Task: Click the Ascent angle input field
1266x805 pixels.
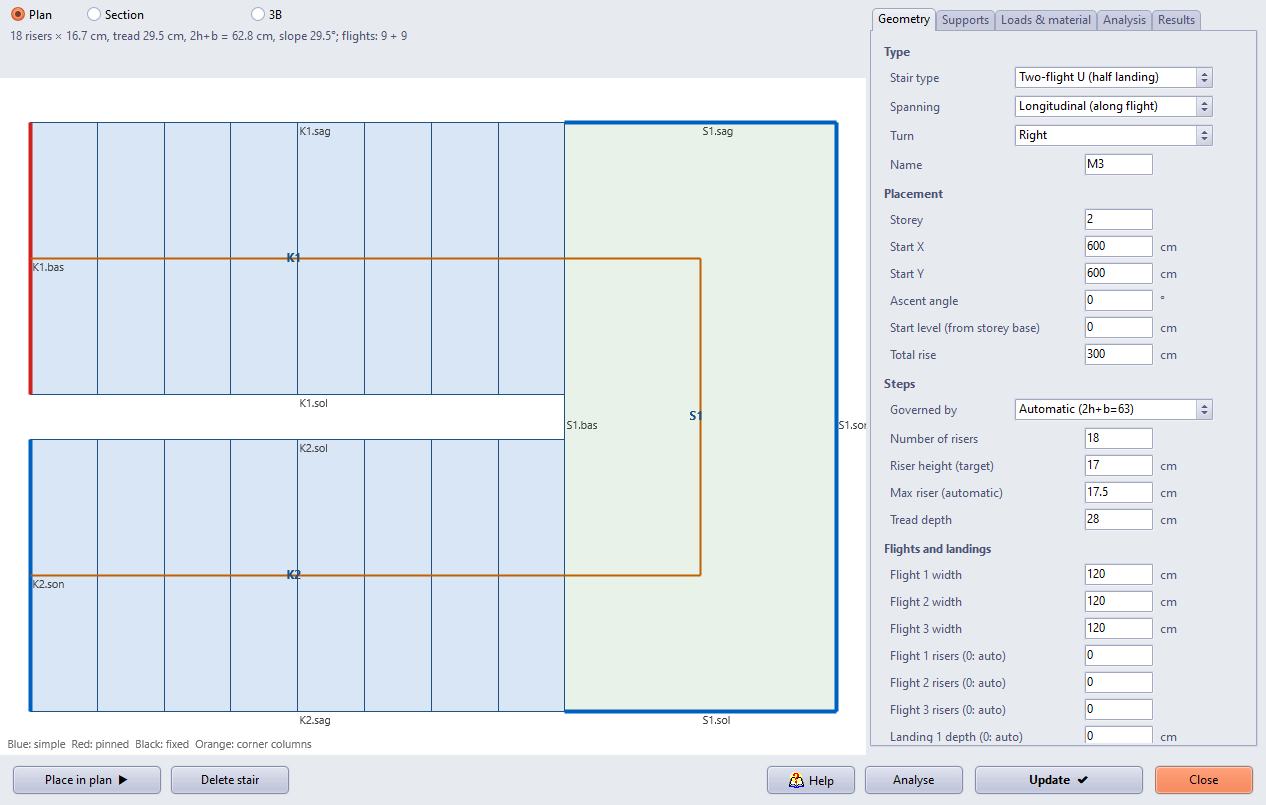Action: coord(1119,301)
